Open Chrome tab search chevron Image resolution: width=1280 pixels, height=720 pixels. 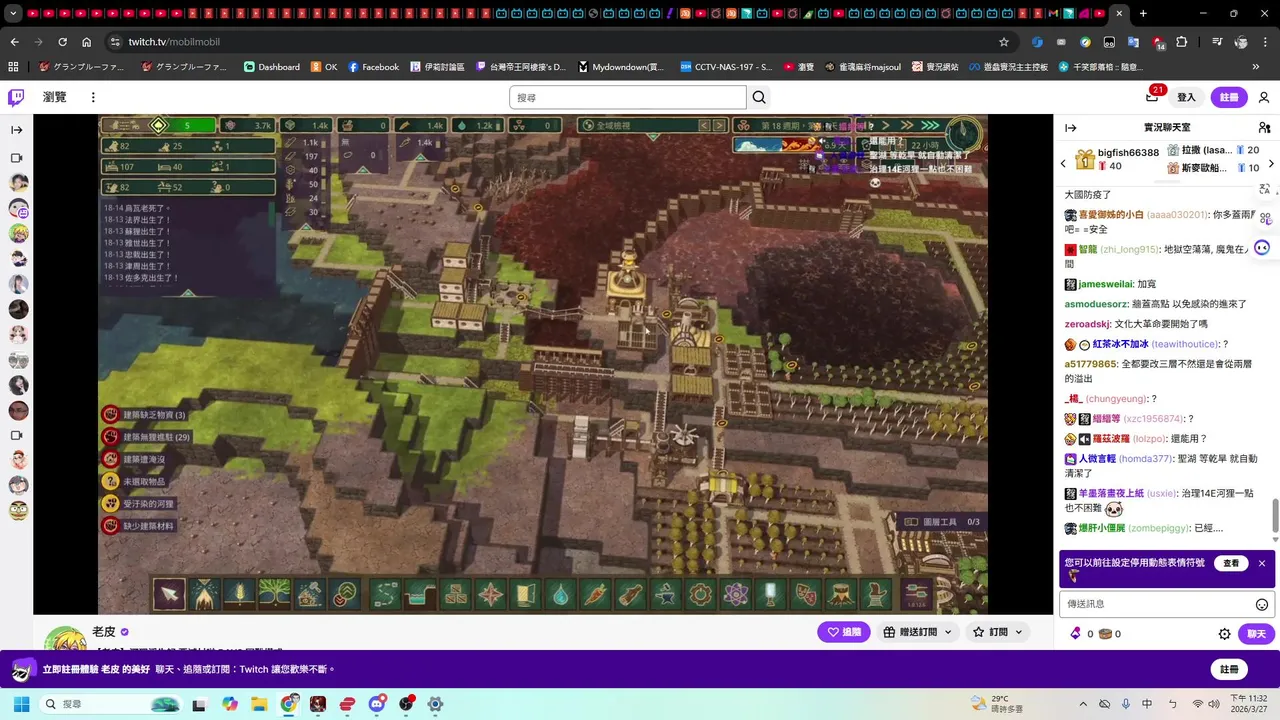click(12, 14)
